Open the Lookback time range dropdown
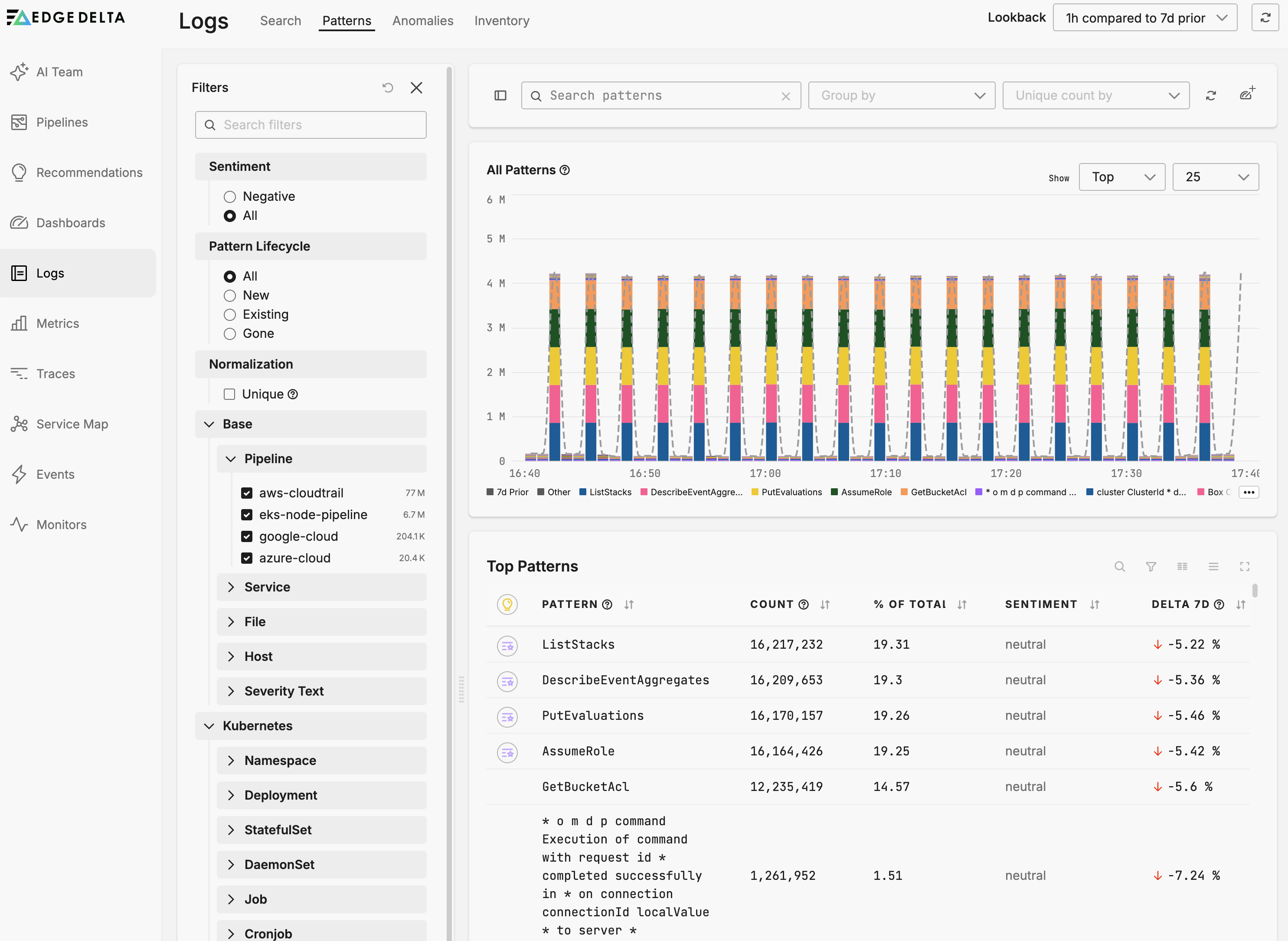The image size is (1288, 941). click(x=1144, y=18)
